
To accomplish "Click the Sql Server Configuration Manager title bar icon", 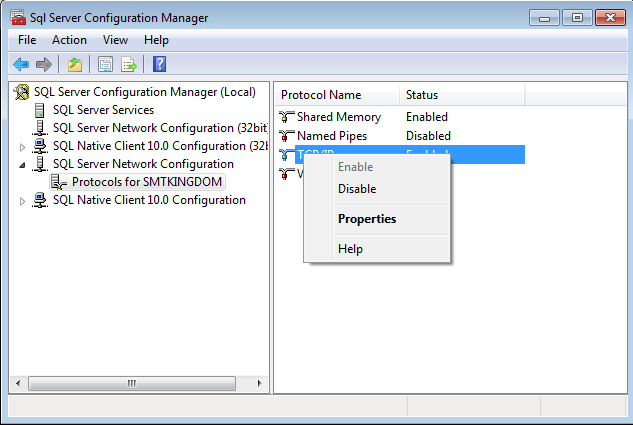I will coord(18,17).
